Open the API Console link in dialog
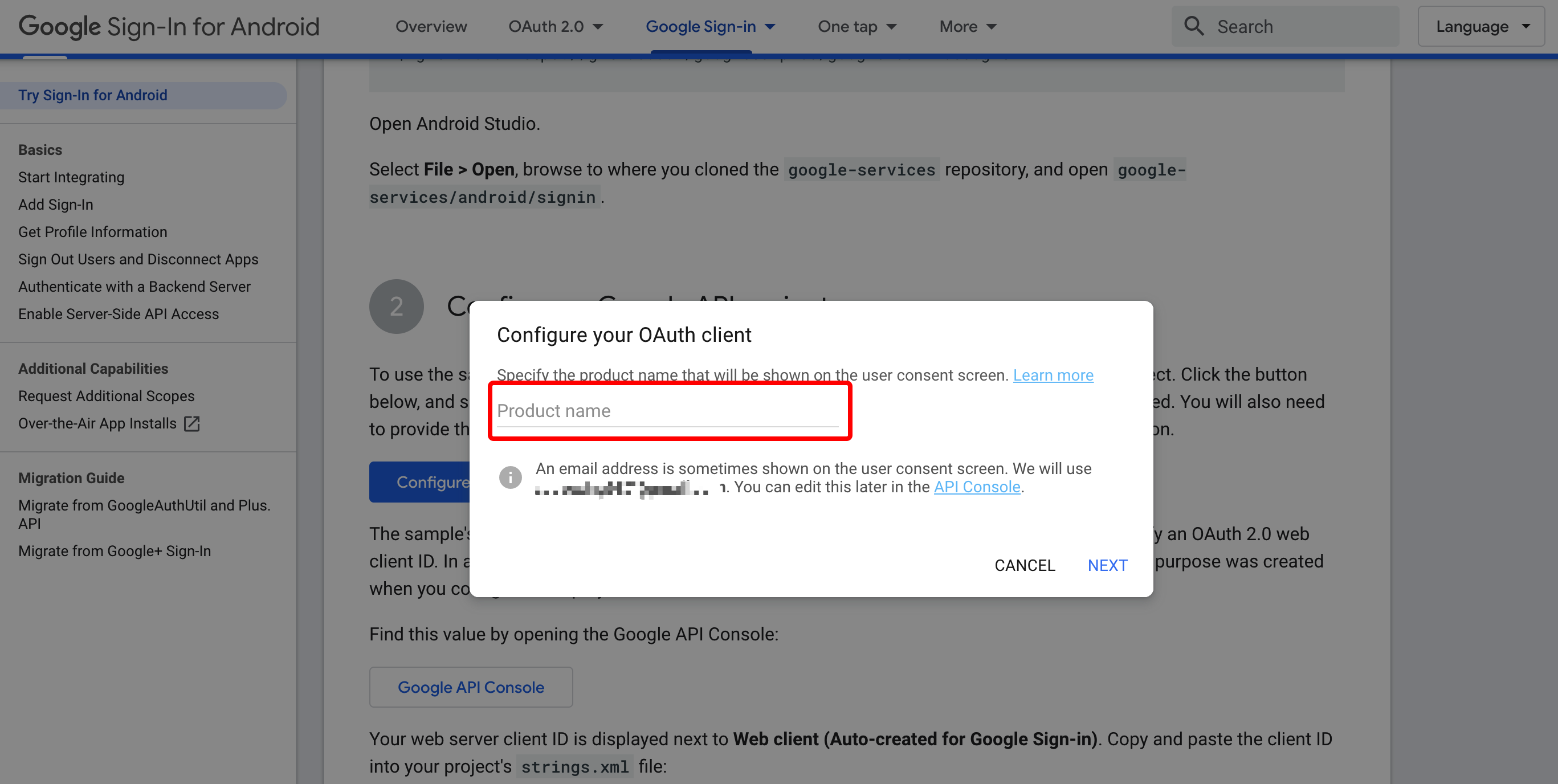 (977, 487)
